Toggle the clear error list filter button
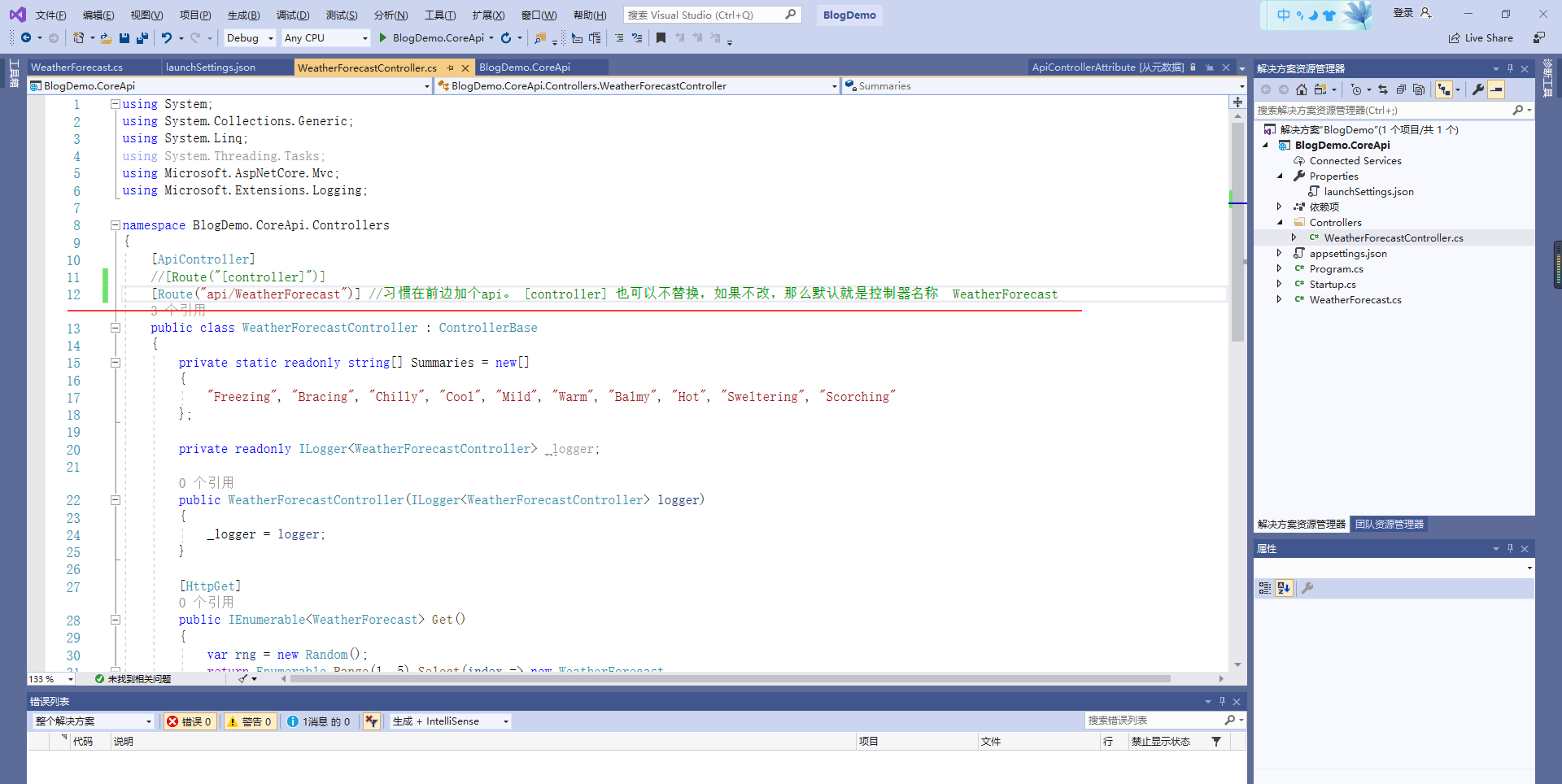 (x=372, y=721)
